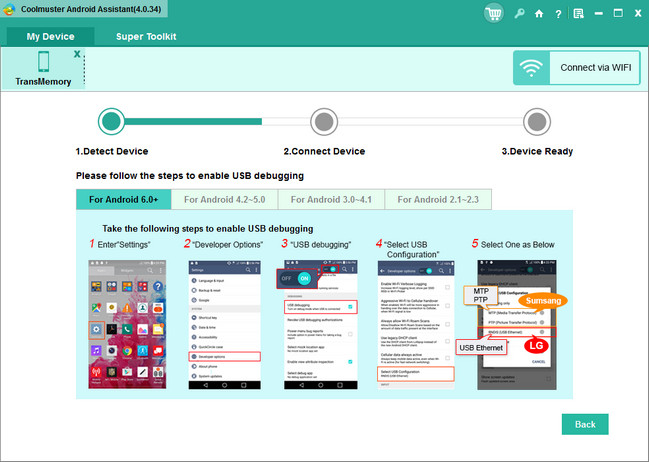The image size is (649, 462).
Task: View the For Android 2.1~2.3 instructions
Action: click(x=436, y=199)
